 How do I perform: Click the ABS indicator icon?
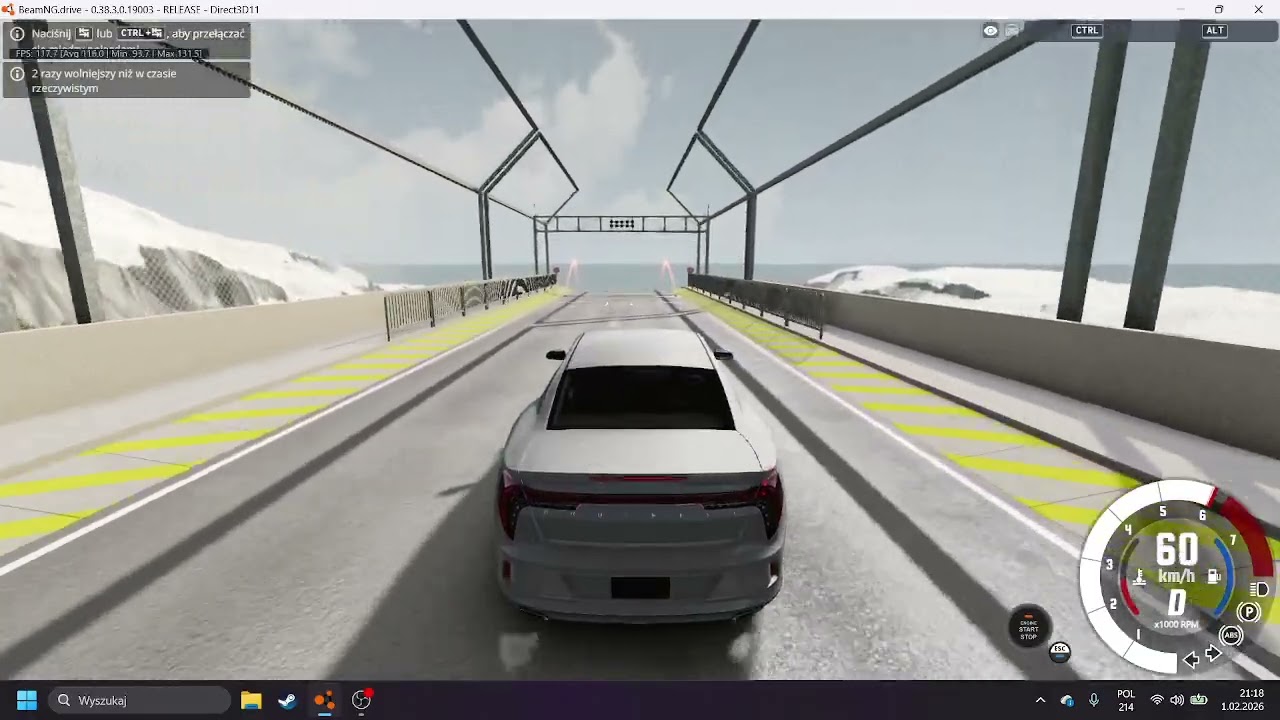pyautogui.click(x=1231, y=635)
